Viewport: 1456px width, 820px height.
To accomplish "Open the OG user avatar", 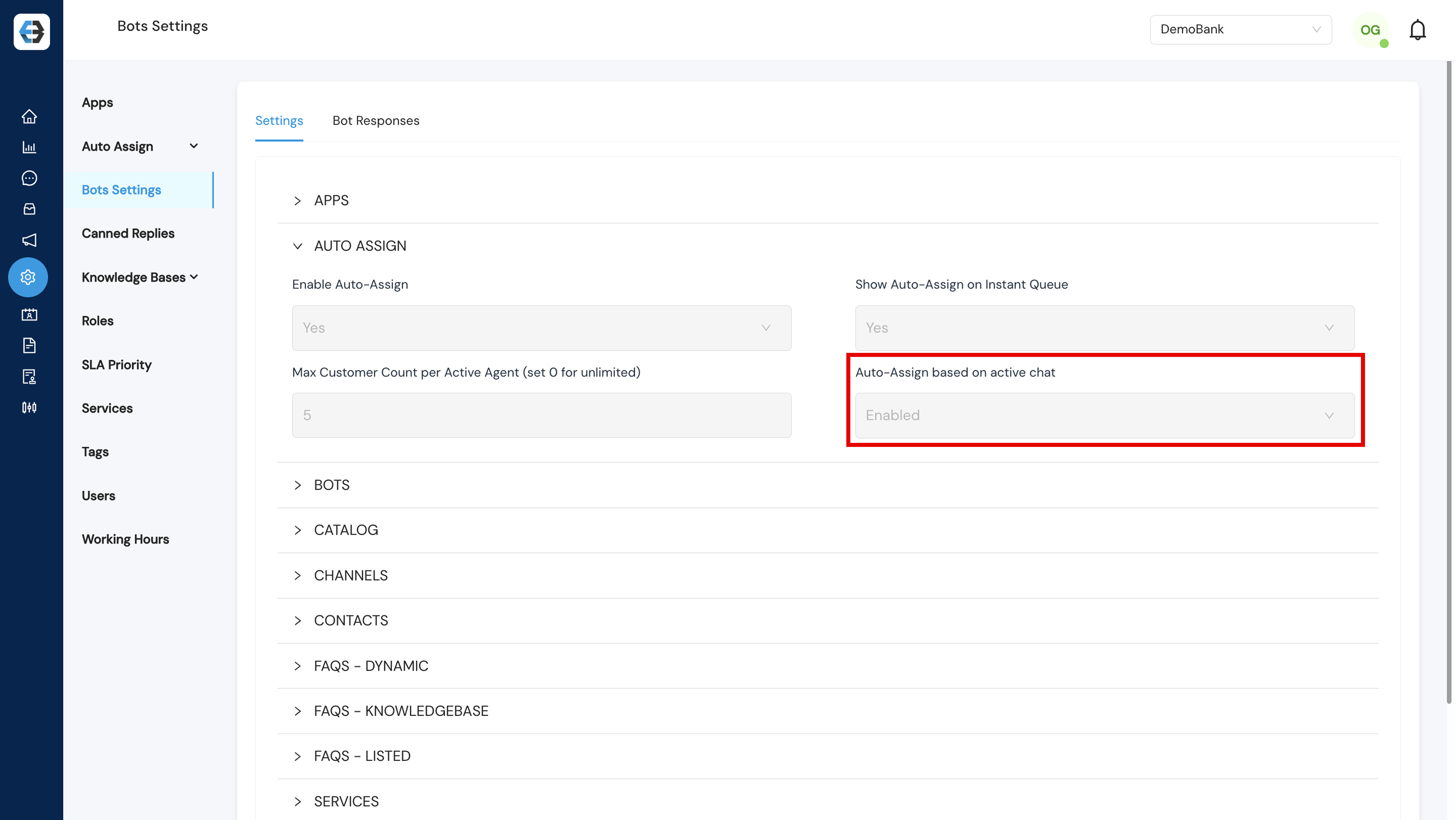I will click(1370, 30).
